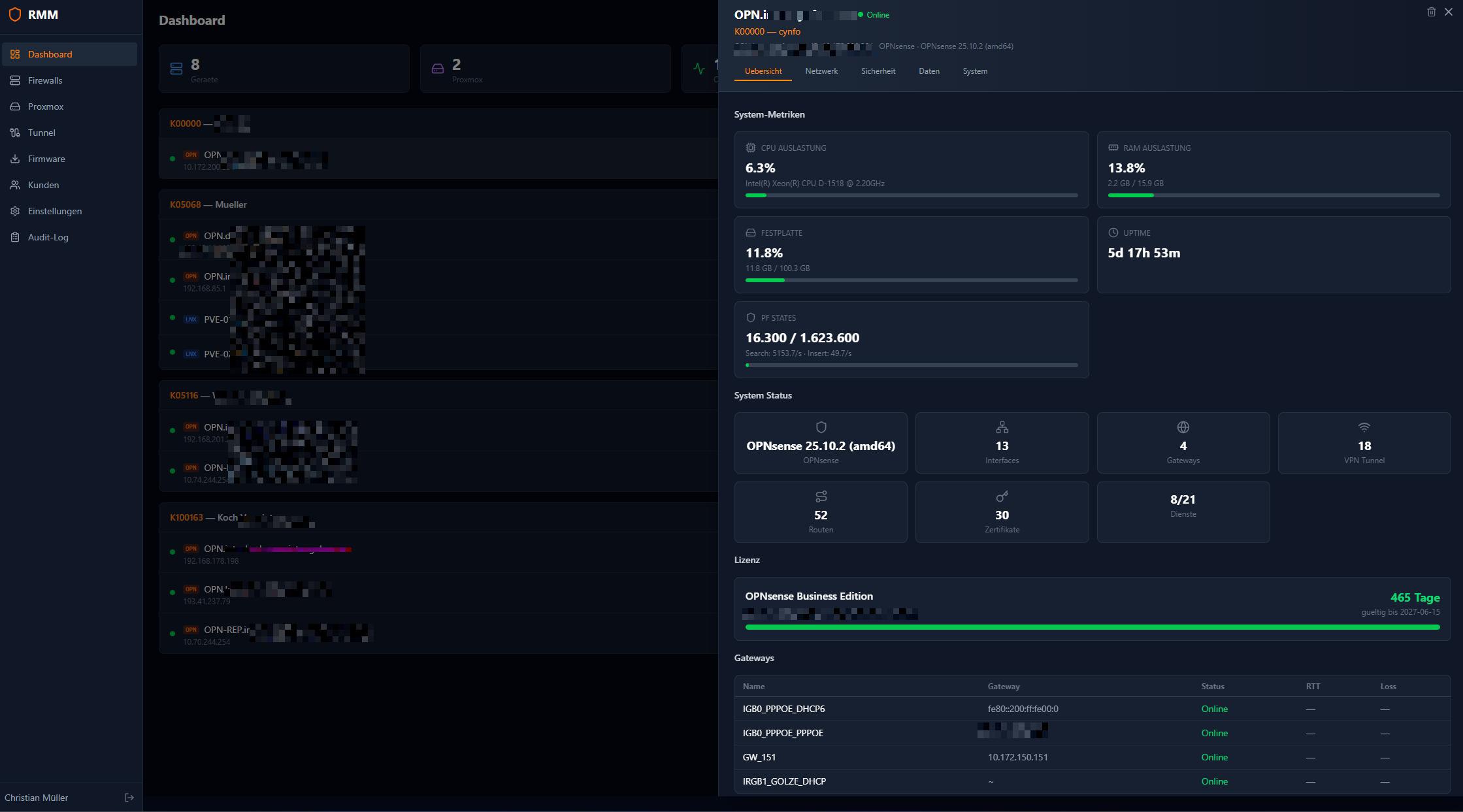
Task: Click the 465 Tage license remaining text
Action: coord(1415,598)
